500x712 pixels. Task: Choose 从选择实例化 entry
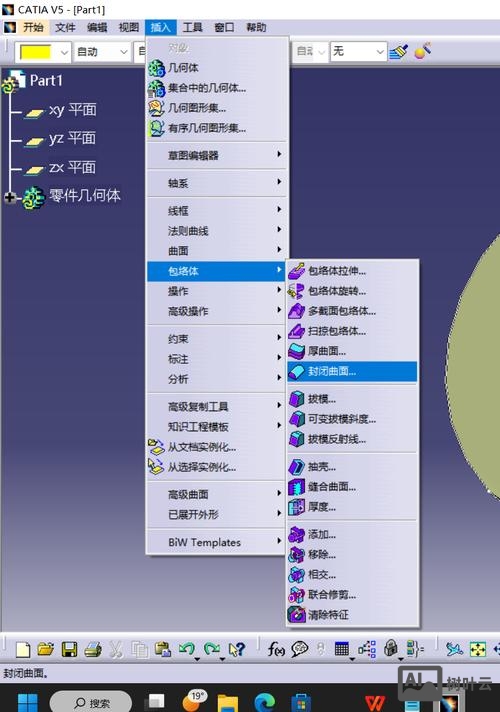[x=217, y=467]
